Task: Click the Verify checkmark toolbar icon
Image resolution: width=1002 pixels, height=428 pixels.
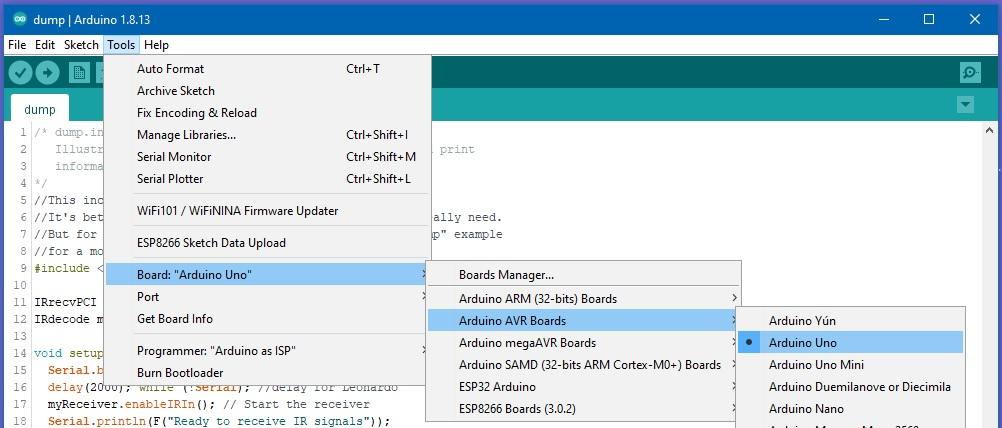Action: (20, 73)
